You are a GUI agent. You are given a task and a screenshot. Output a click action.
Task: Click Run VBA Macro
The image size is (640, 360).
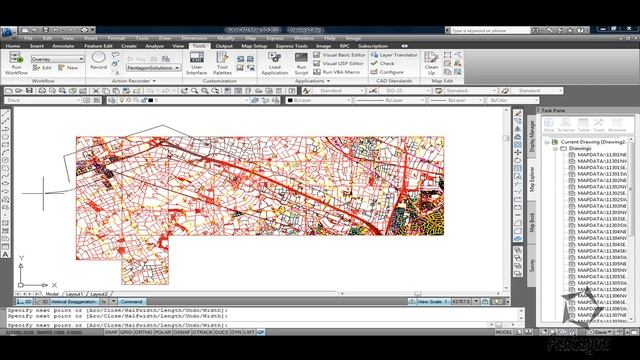coord(336,72)
